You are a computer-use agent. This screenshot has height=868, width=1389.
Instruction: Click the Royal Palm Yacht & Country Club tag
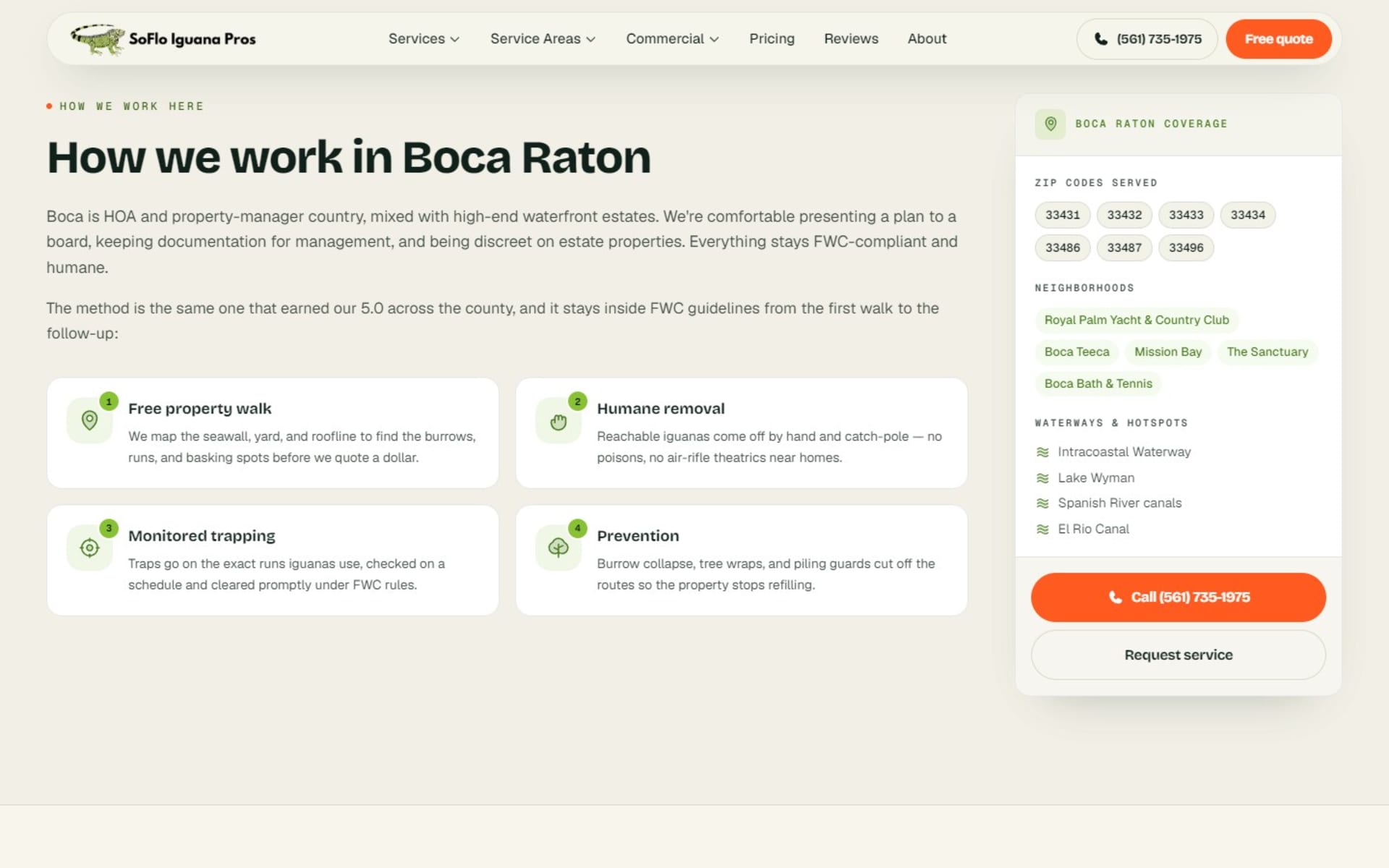pyautogui.click(x=1137, y=320)
